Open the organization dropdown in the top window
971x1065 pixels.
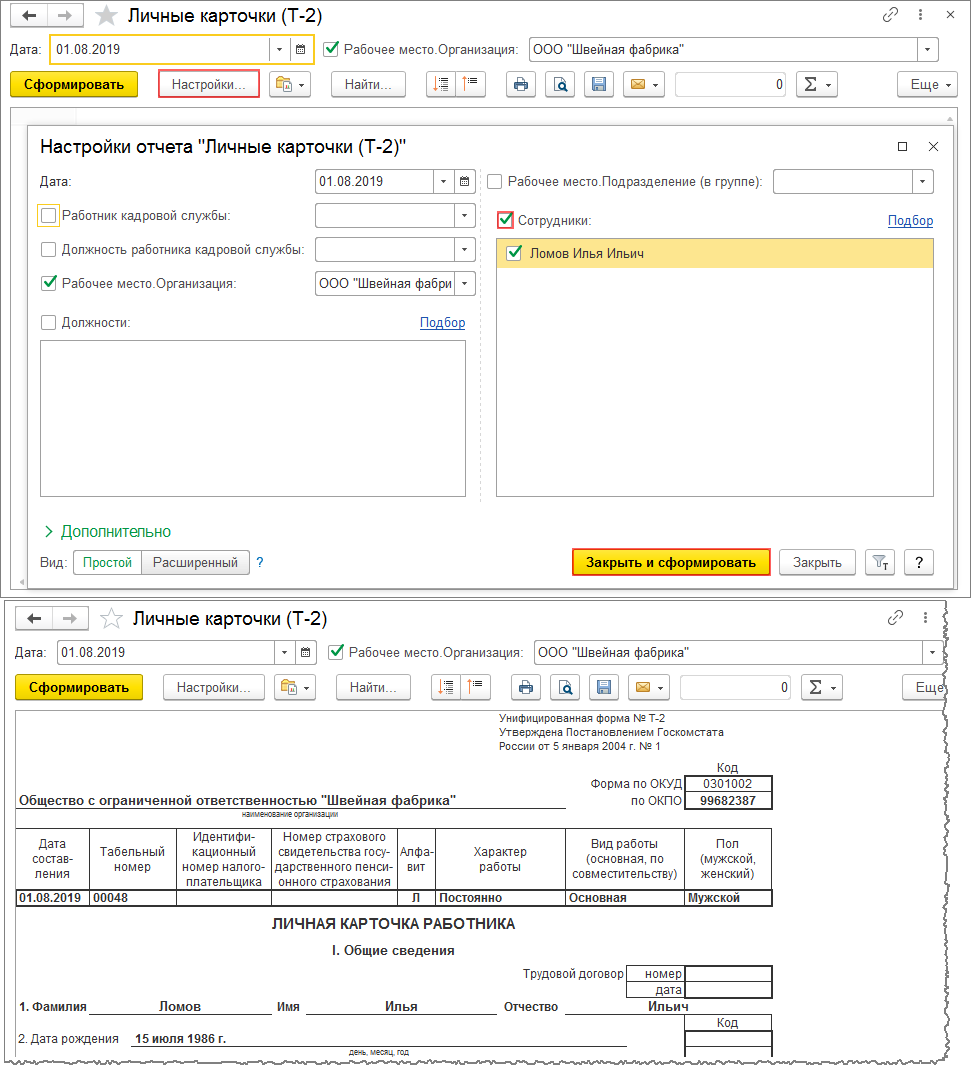(x=928, y=49)
